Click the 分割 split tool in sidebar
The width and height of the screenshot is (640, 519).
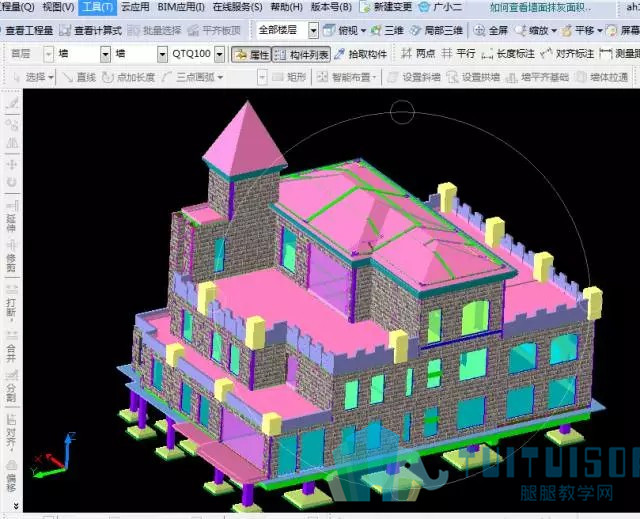(11, 386)
